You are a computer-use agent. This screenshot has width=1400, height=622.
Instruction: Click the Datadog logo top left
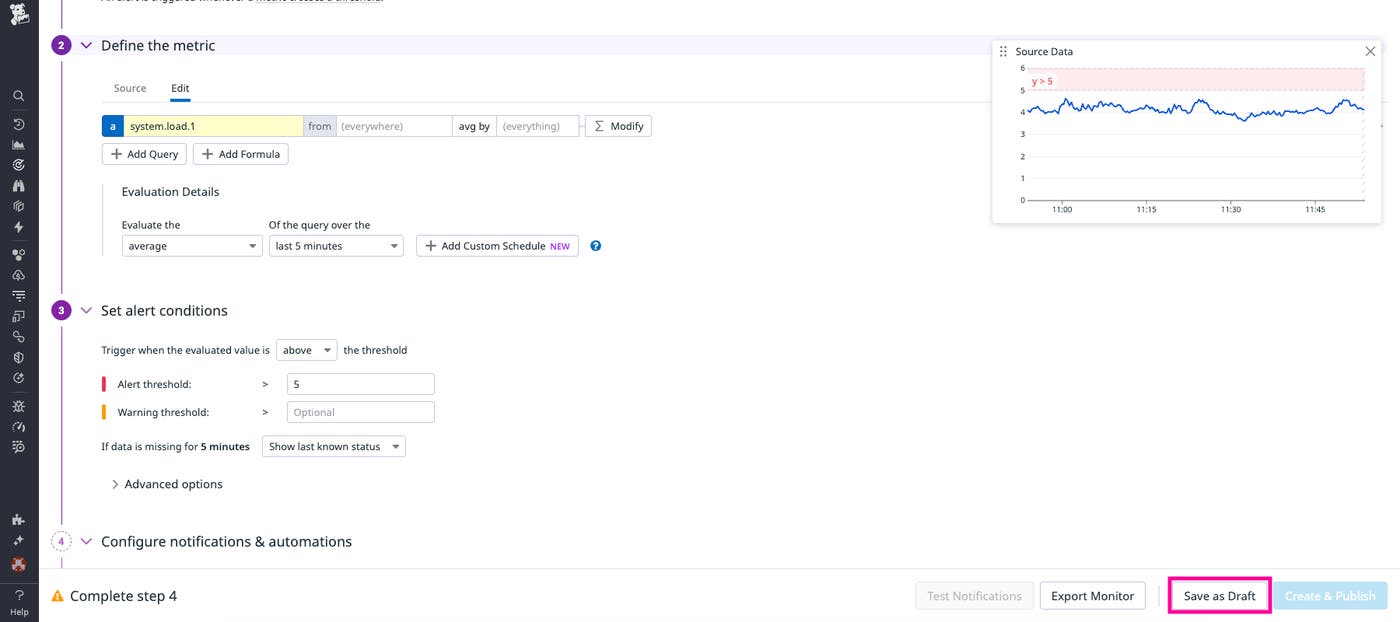coord(18,15)
